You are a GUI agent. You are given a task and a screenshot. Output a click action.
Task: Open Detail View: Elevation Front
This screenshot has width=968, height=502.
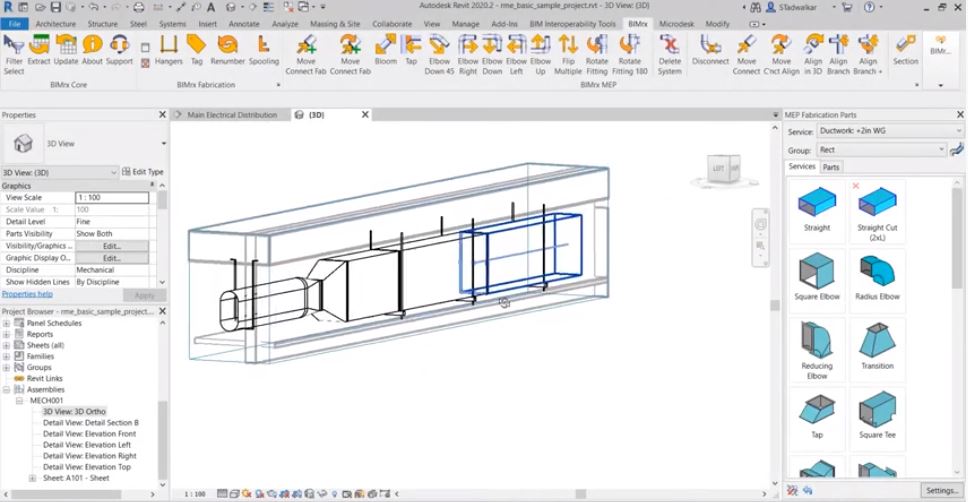pyautogui.click(x=90, y=433)
